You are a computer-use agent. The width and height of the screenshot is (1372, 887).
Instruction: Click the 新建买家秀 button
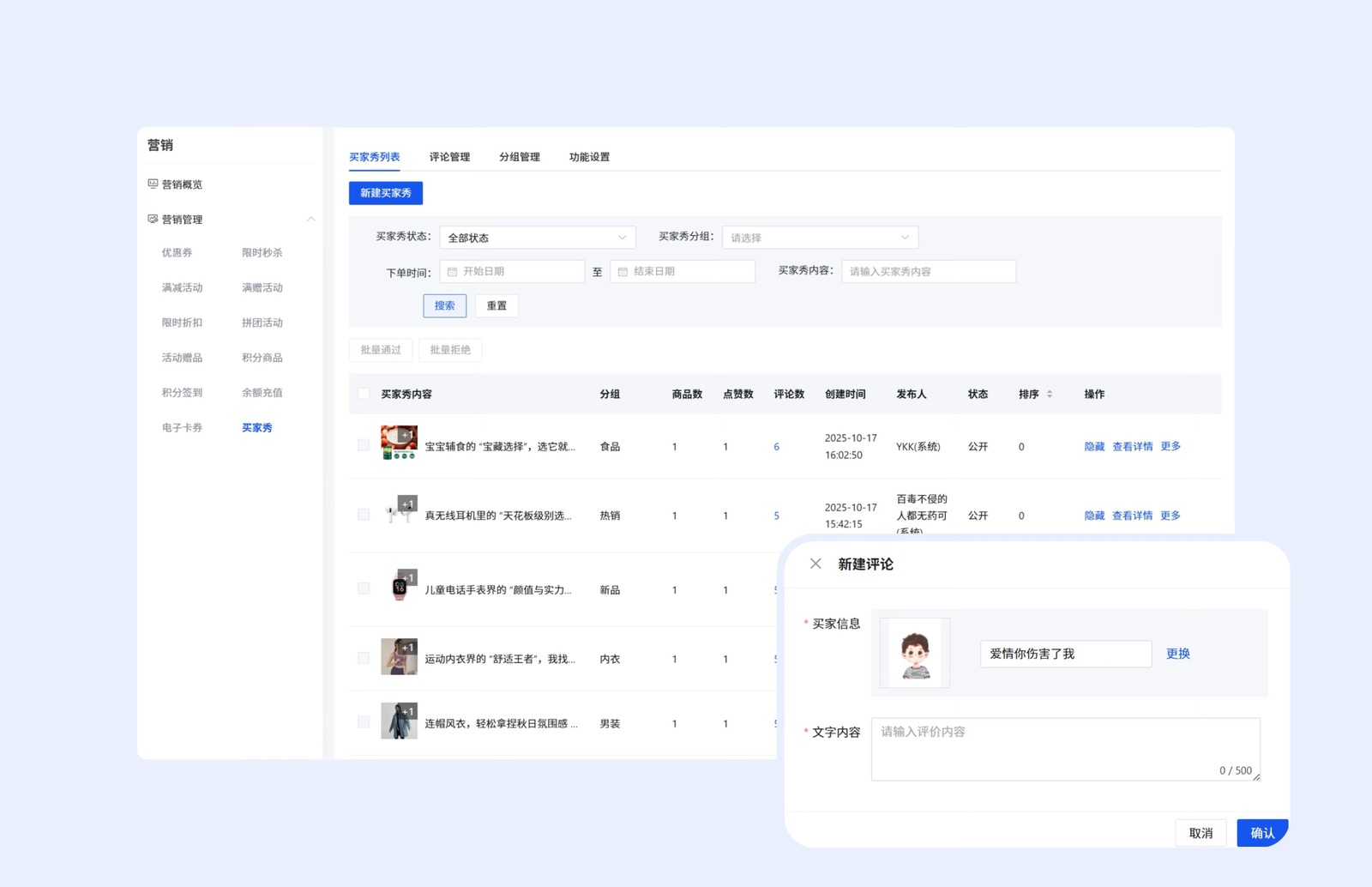[385, 193]
